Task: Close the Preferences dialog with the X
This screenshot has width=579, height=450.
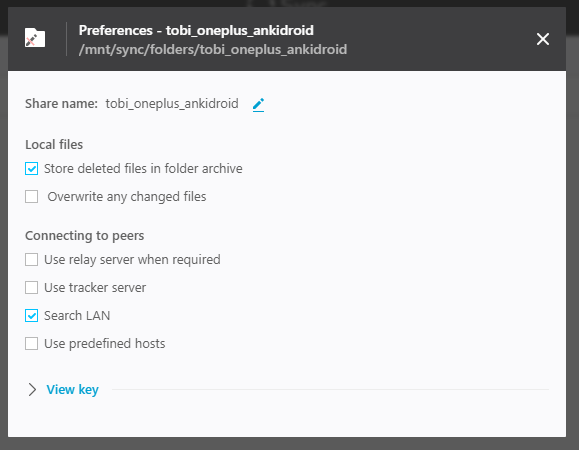Action: 543,39
